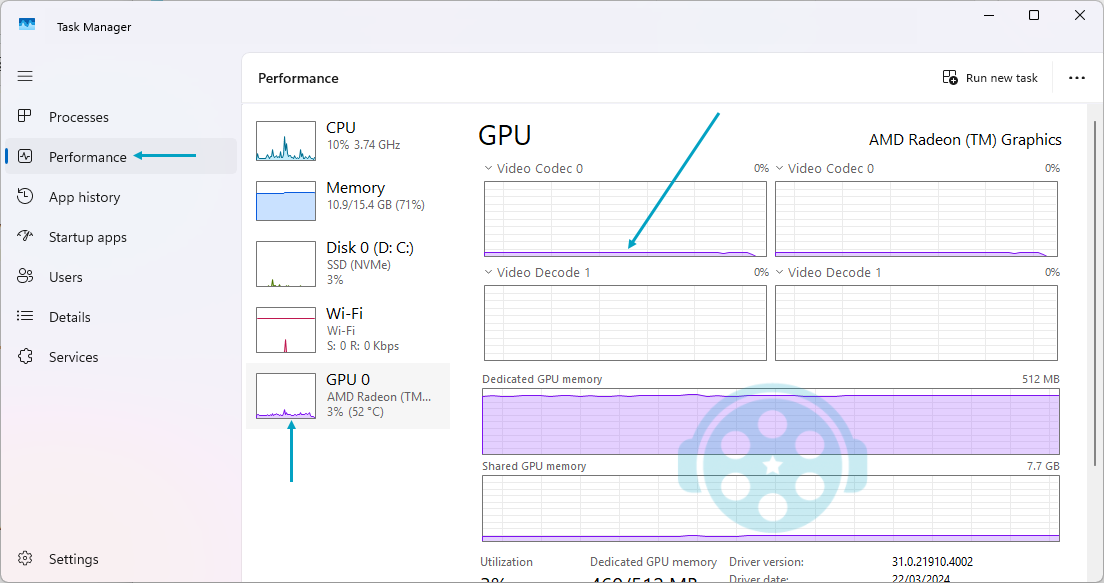Expand the right Video Decode 1 engine dropdown
Image resolution: width=1104 pixels, height=583 pixels.
(x=779, y=272)
